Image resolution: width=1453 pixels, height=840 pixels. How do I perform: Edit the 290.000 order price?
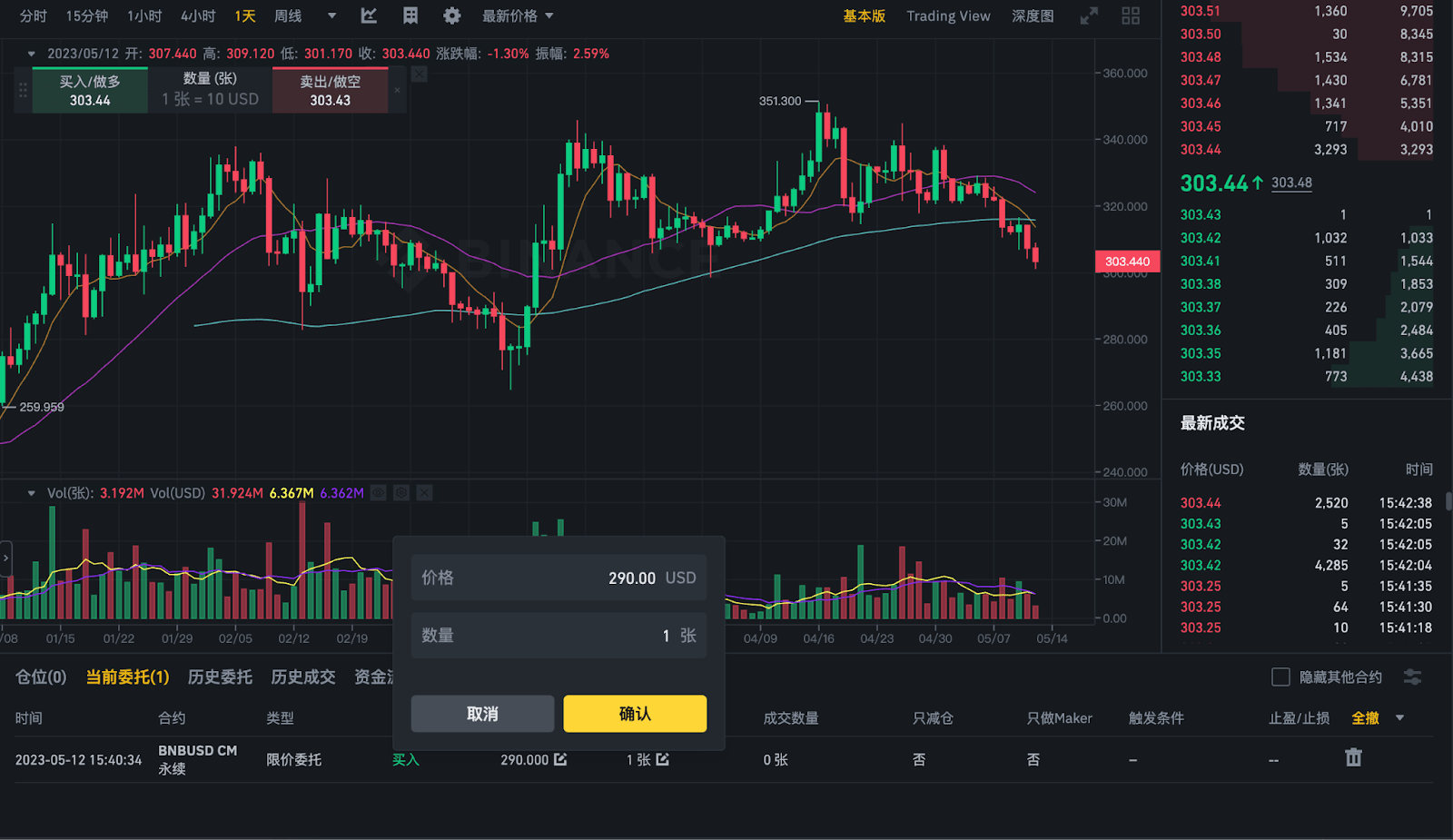[x=560, y=759]
